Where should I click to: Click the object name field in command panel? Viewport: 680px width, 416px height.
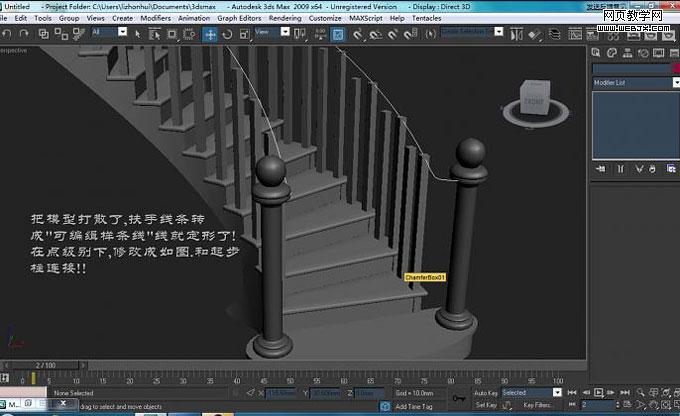pos(631,69)
